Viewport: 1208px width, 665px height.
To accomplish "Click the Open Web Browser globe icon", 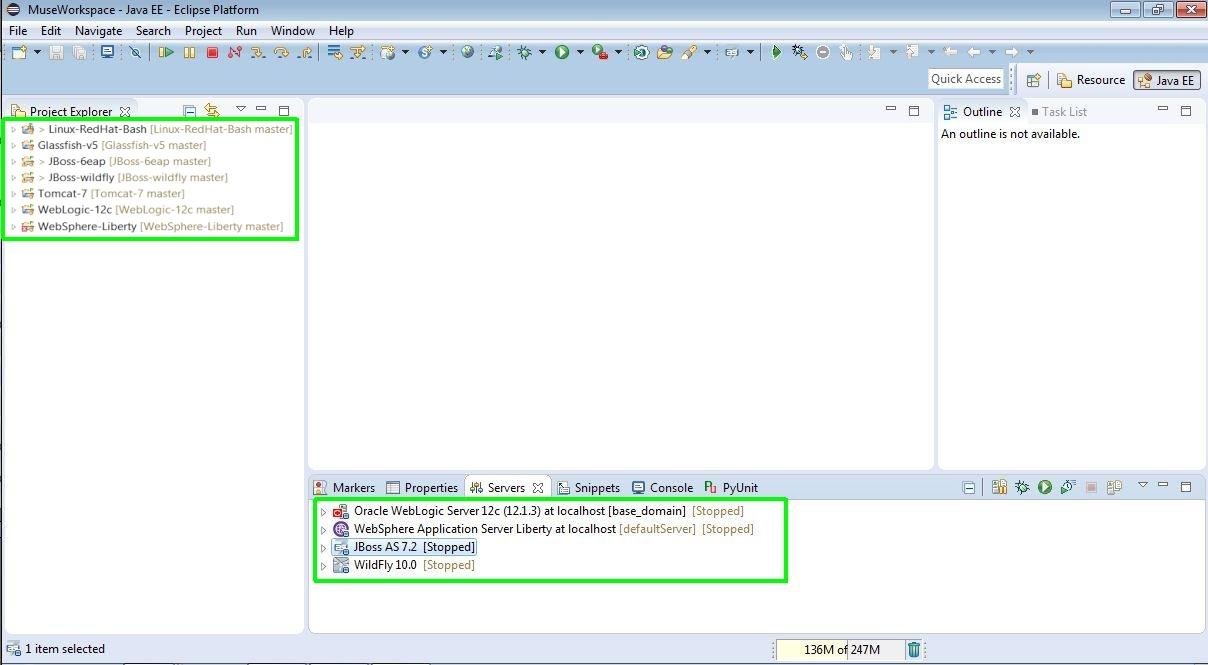I will [467, 52].
